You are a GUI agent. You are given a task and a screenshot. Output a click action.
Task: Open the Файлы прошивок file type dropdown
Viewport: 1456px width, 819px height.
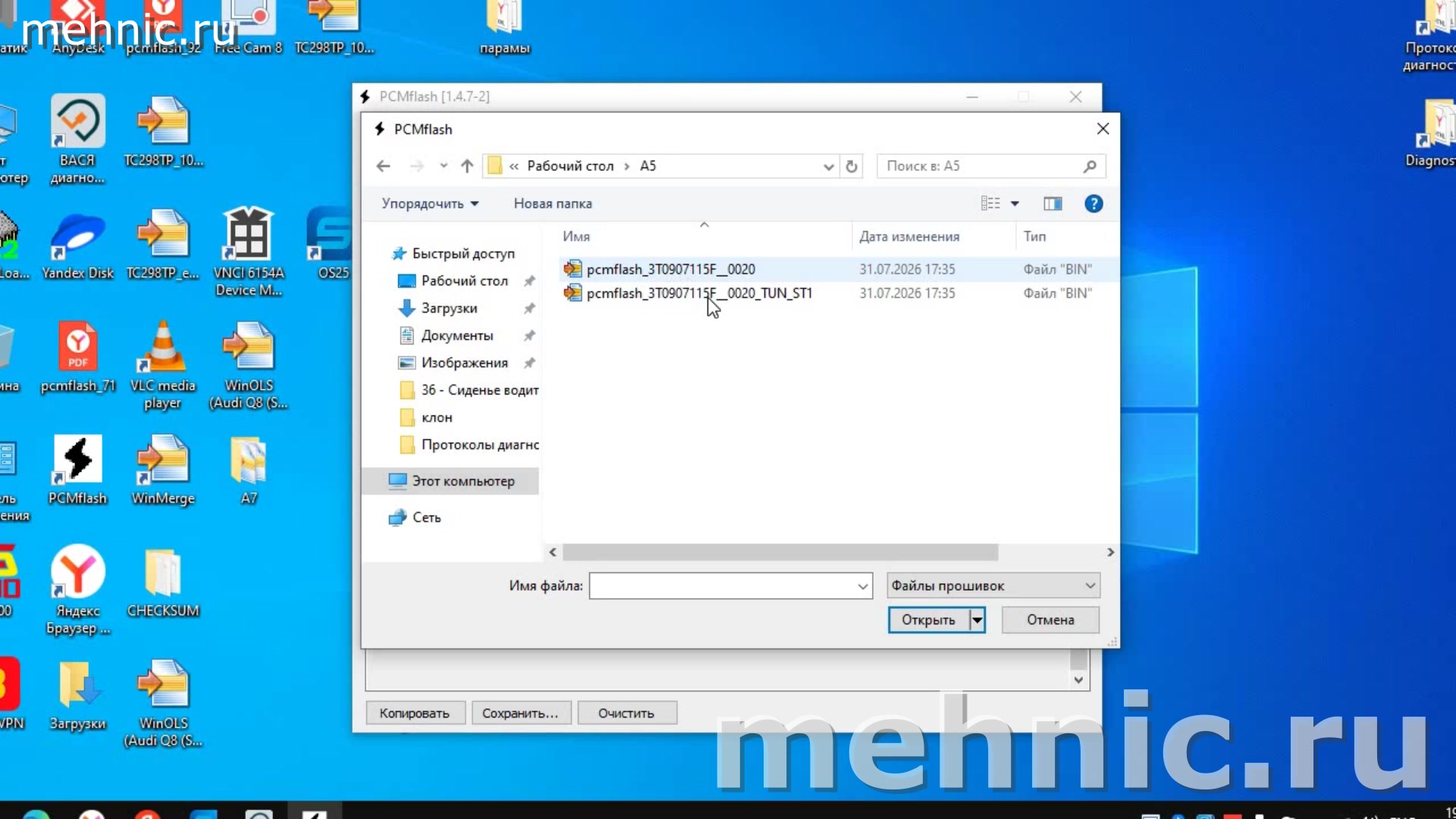pos(993,585)
